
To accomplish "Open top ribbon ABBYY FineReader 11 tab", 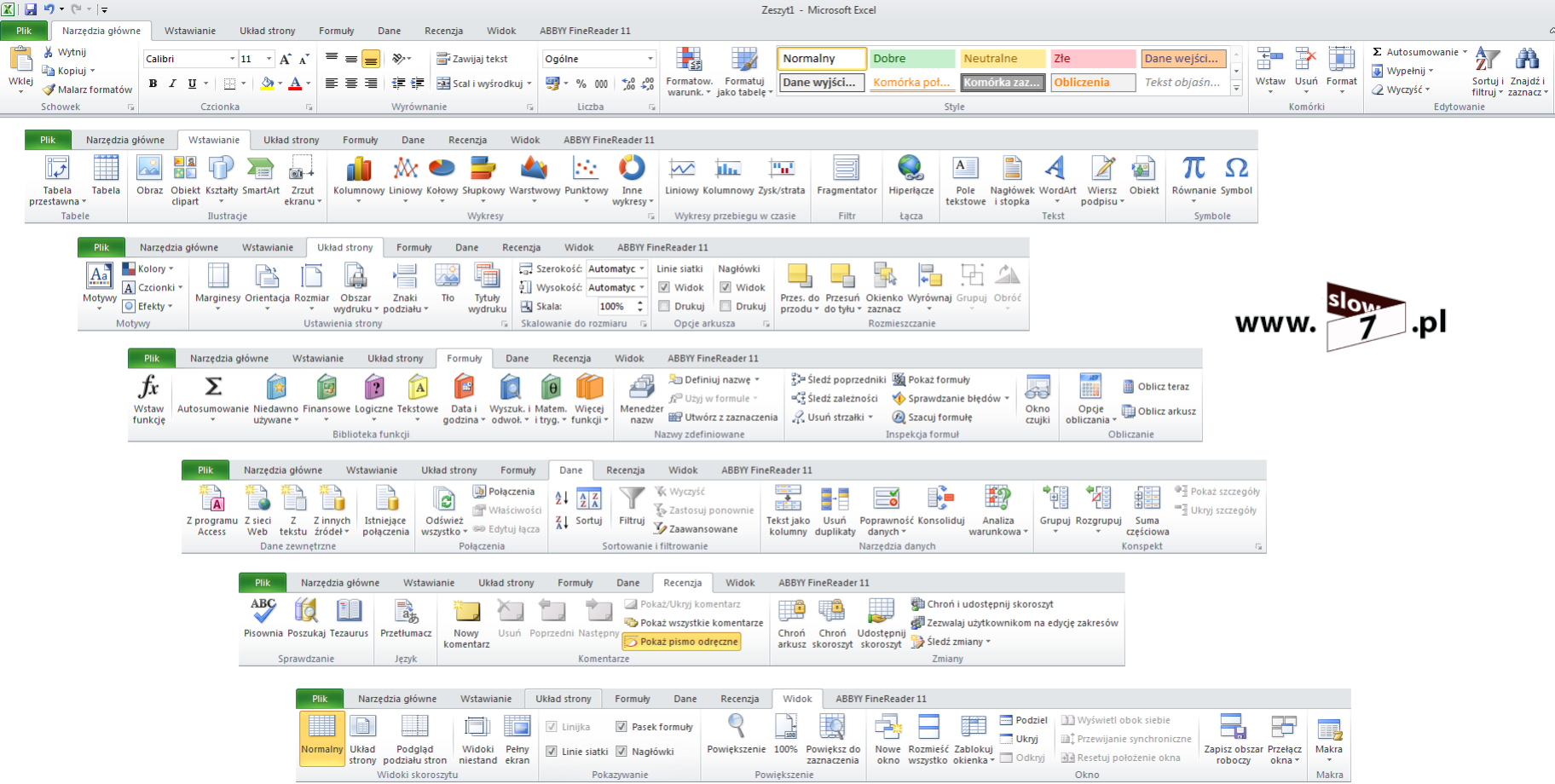I will 585,31.
